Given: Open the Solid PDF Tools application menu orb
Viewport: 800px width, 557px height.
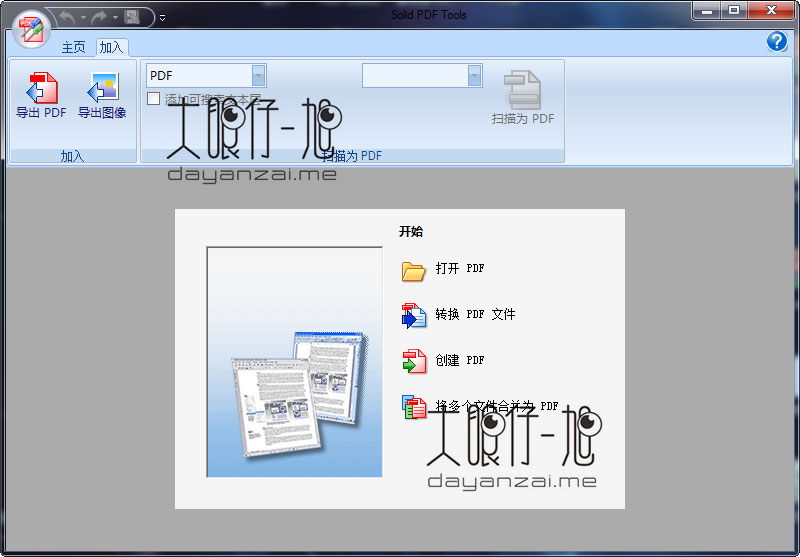Looking at the screenshot, I should [x=31, y=29].
